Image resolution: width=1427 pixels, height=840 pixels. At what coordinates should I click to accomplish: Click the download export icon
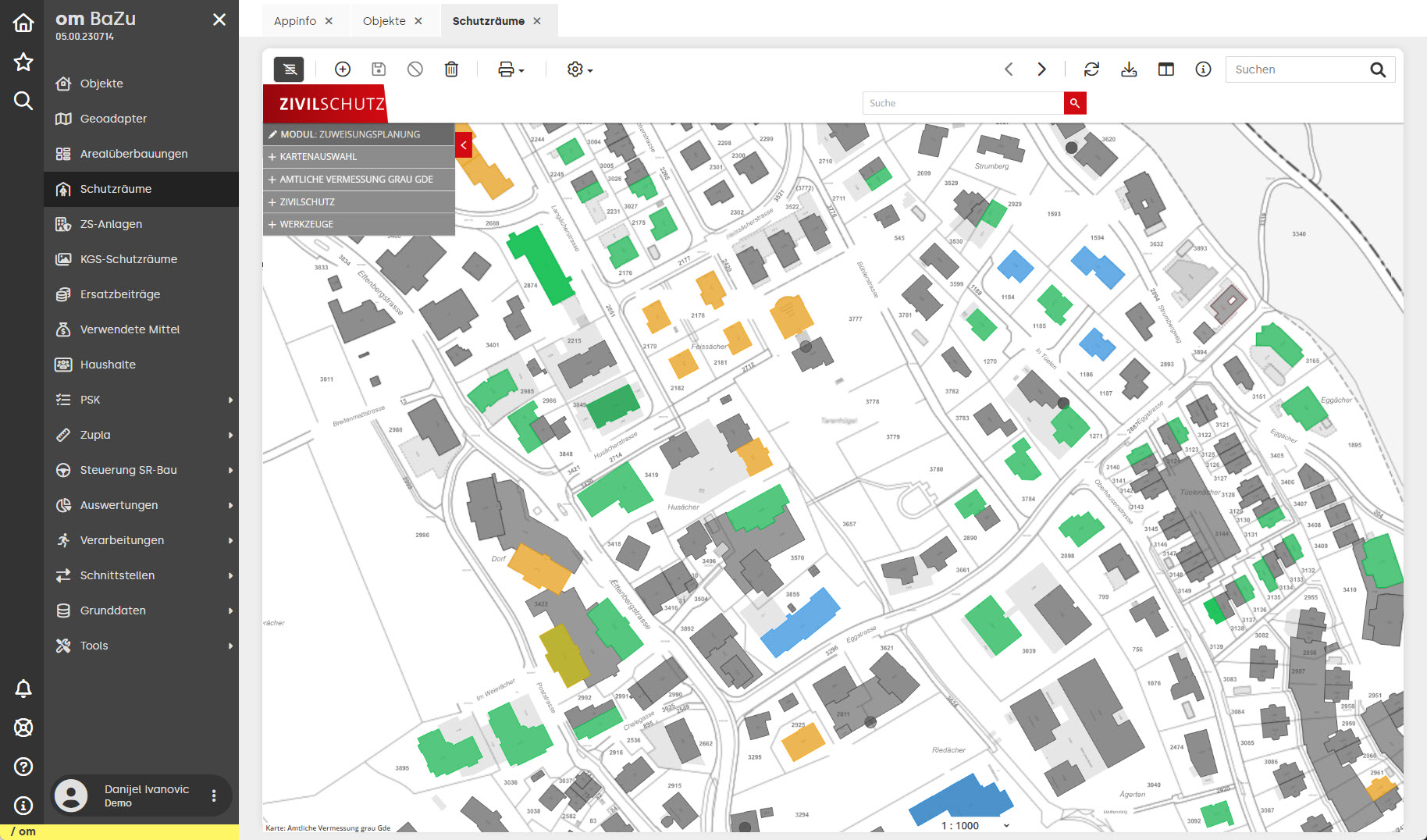pos(1129,69)
